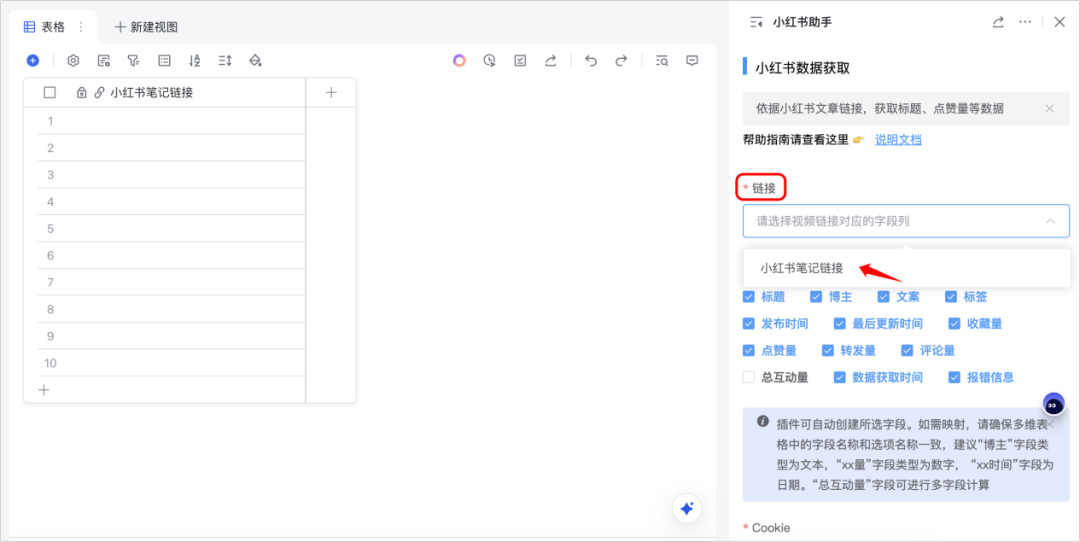Image resolution: width=1080 pixels, height=542 pixels.
Task: Add a new column with the plus header
Action: [x=331, y=93]
